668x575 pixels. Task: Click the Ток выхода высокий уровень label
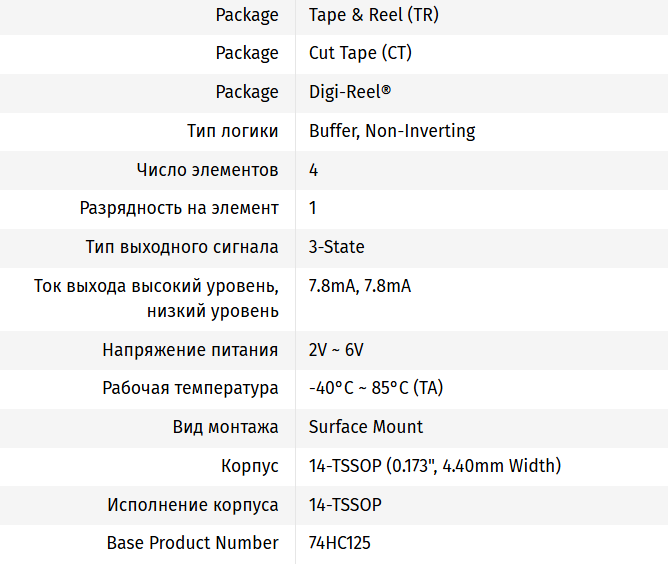pos(156,286)
